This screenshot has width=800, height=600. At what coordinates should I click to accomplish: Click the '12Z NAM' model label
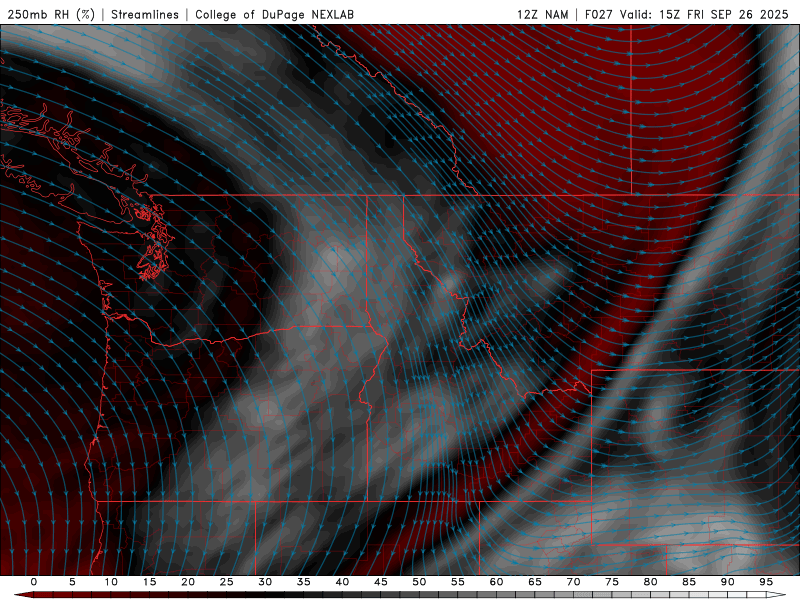coord(543,14)
